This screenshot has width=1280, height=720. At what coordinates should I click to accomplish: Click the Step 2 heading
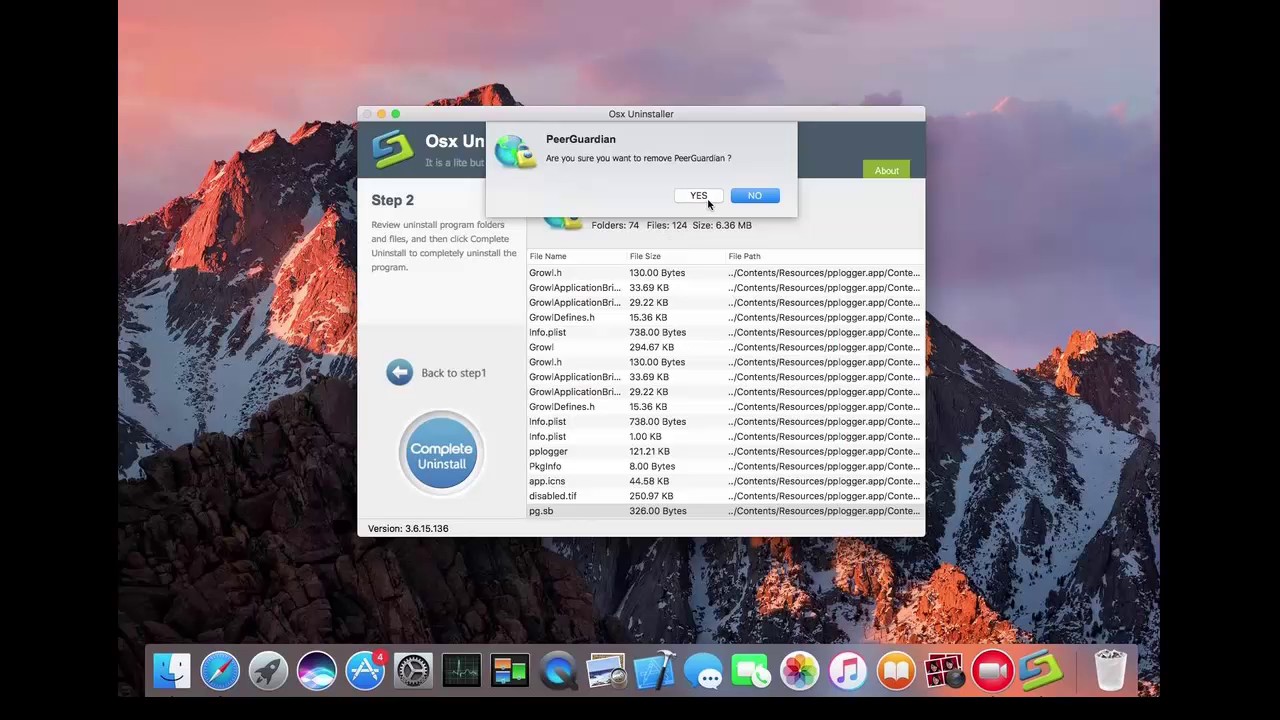click(392, 200)
